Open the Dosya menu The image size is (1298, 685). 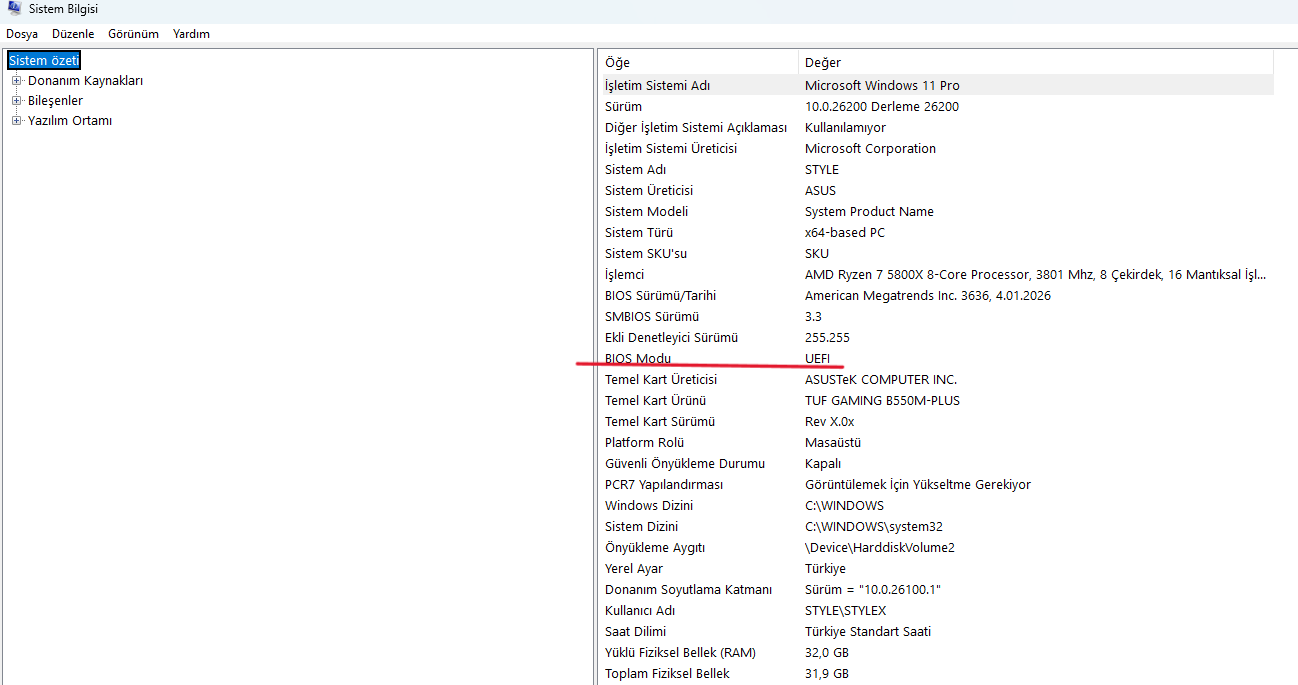point(22,34)
